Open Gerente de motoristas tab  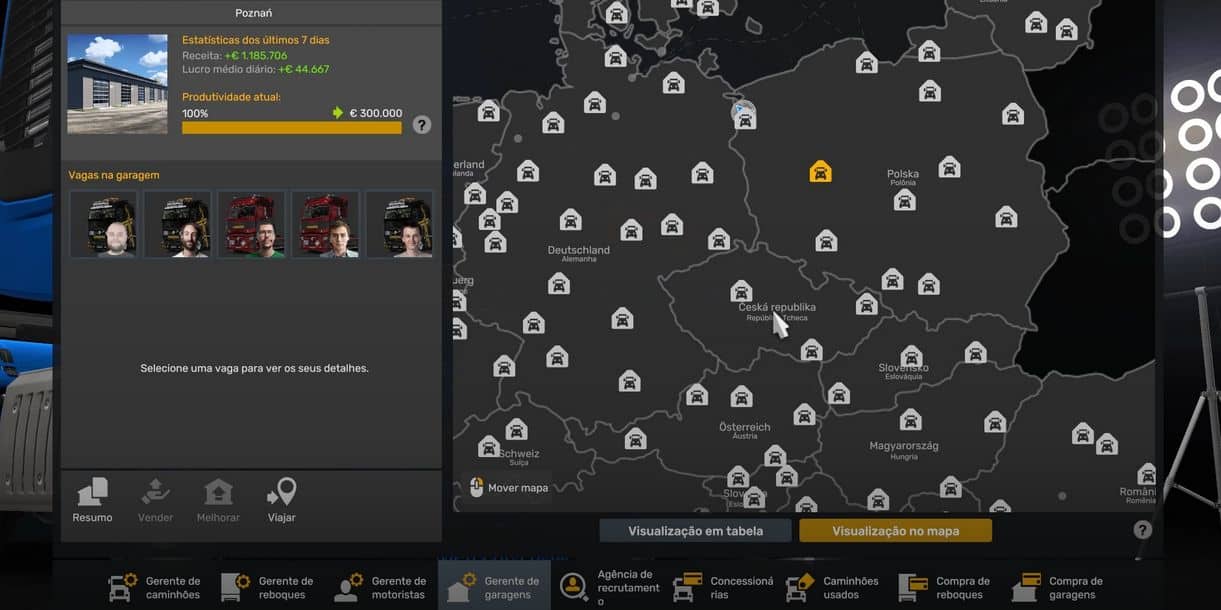tap(381, 587)
